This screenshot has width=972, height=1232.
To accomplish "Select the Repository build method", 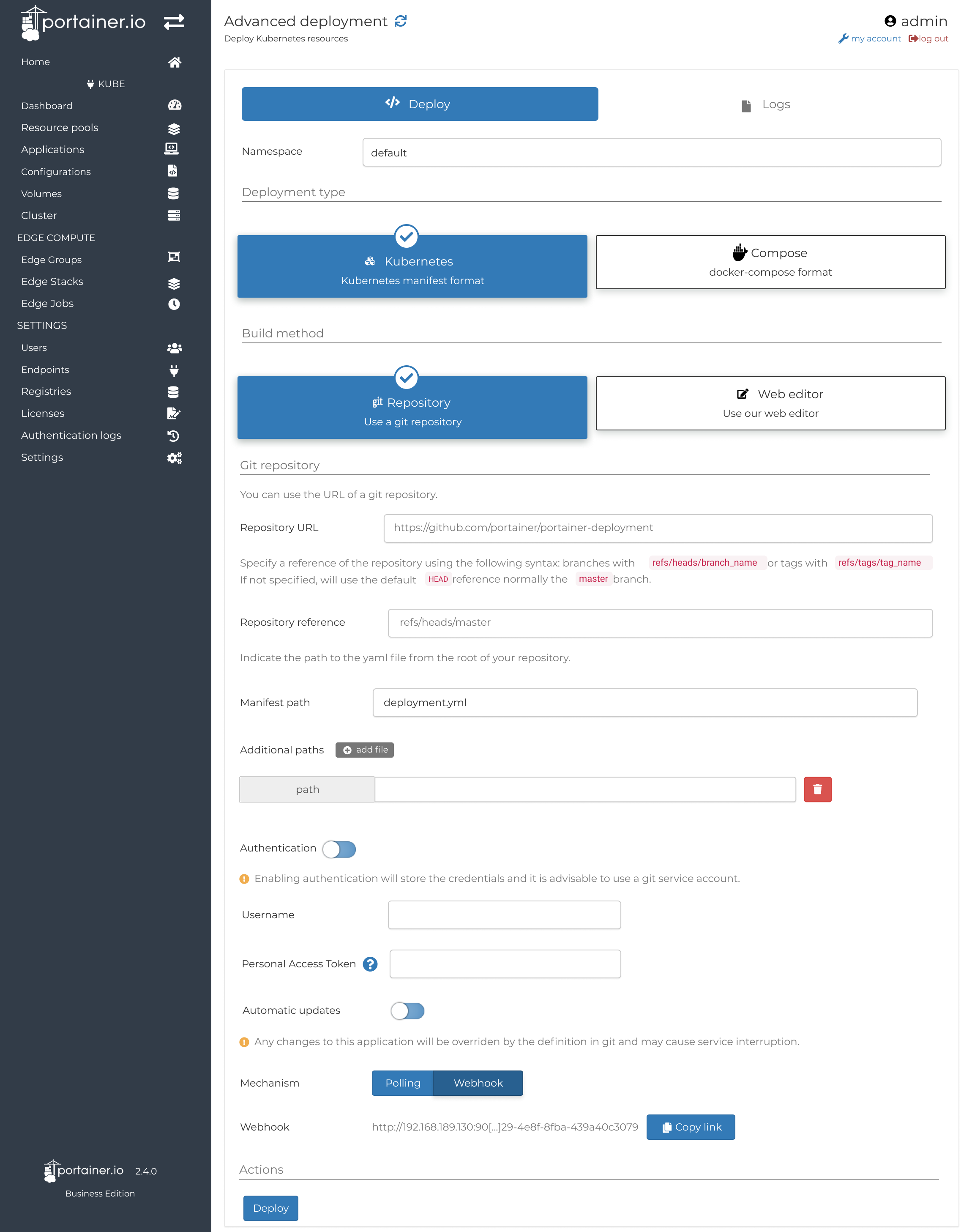I will (412, 407).
